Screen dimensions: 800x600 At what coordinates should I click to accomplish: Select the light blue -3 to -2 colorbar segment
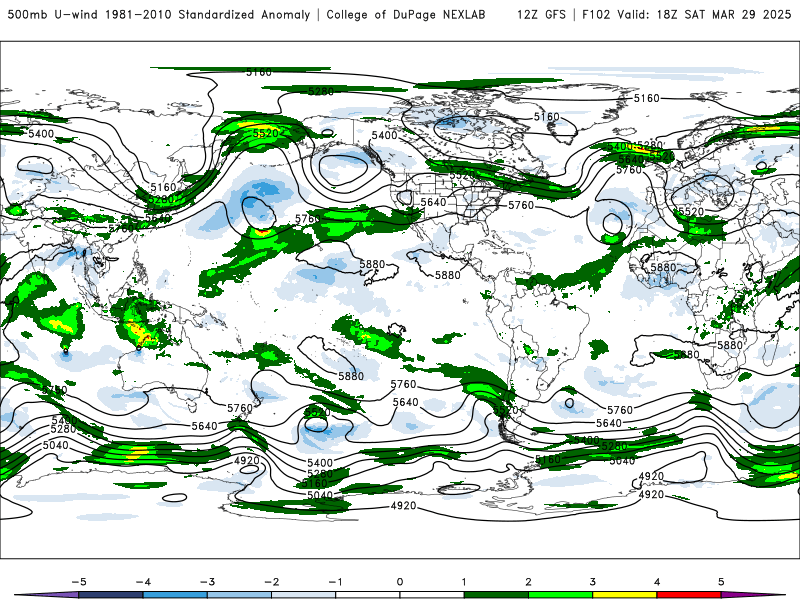(239, 595)
